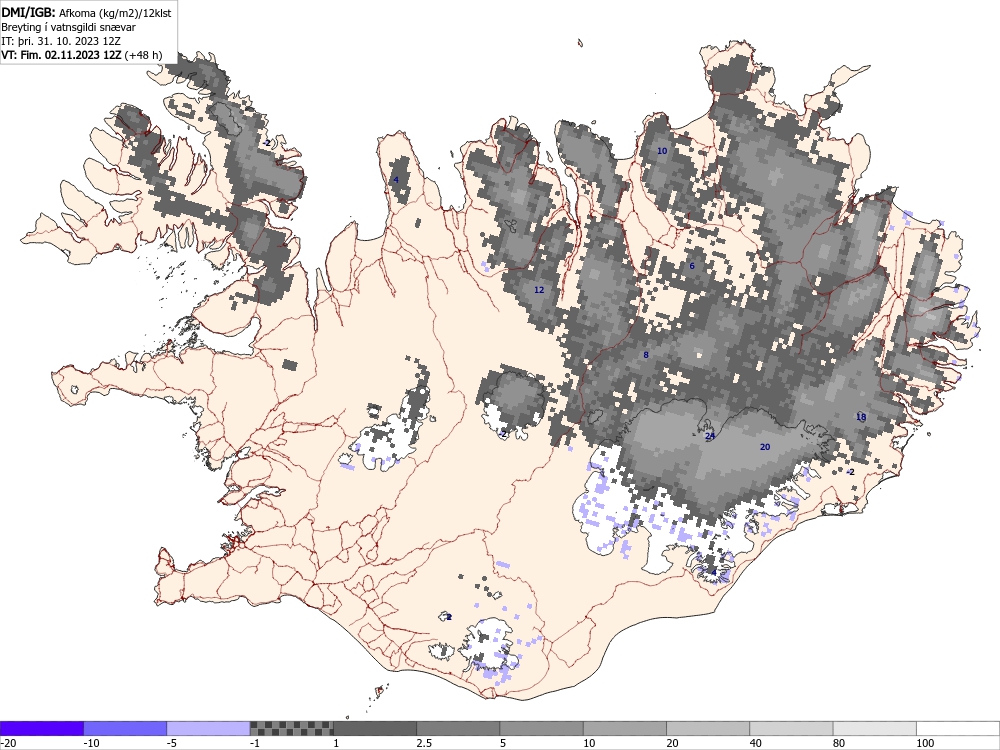Click the dark violet -20 to -10 legend swatch

click(42, 728)
